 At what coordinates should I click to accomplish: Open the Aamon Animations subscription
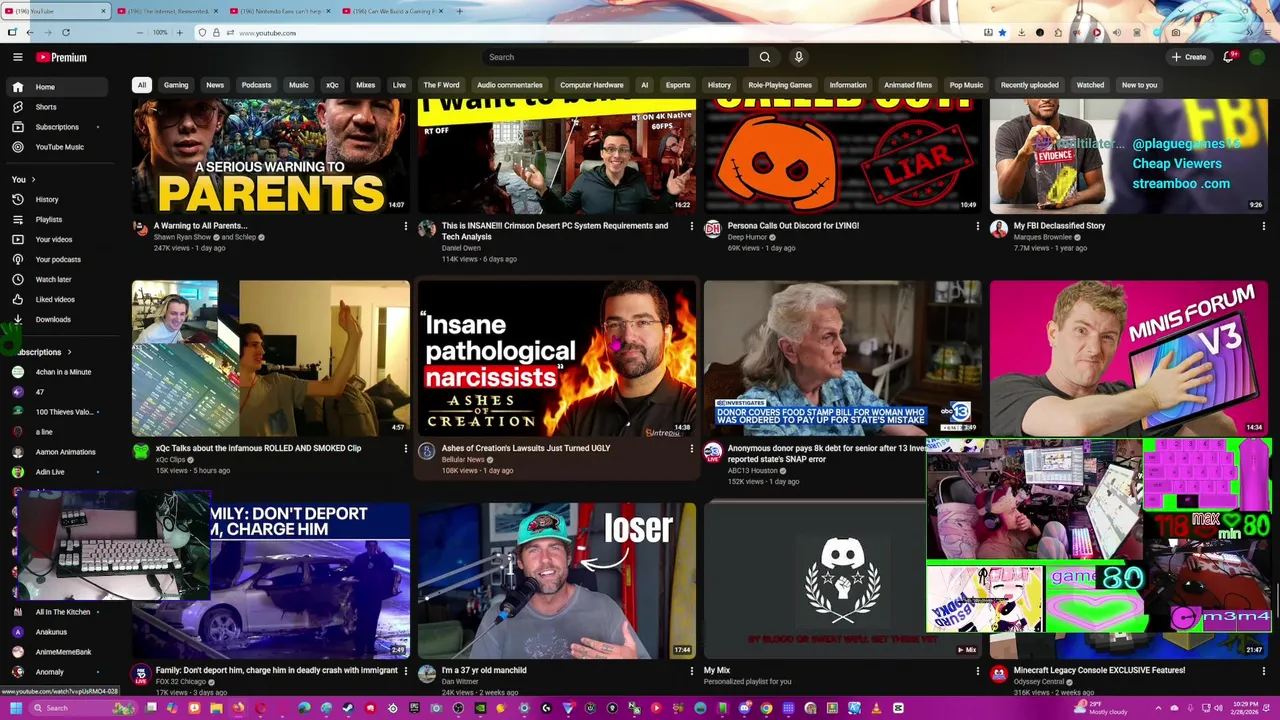click(65, 452)
